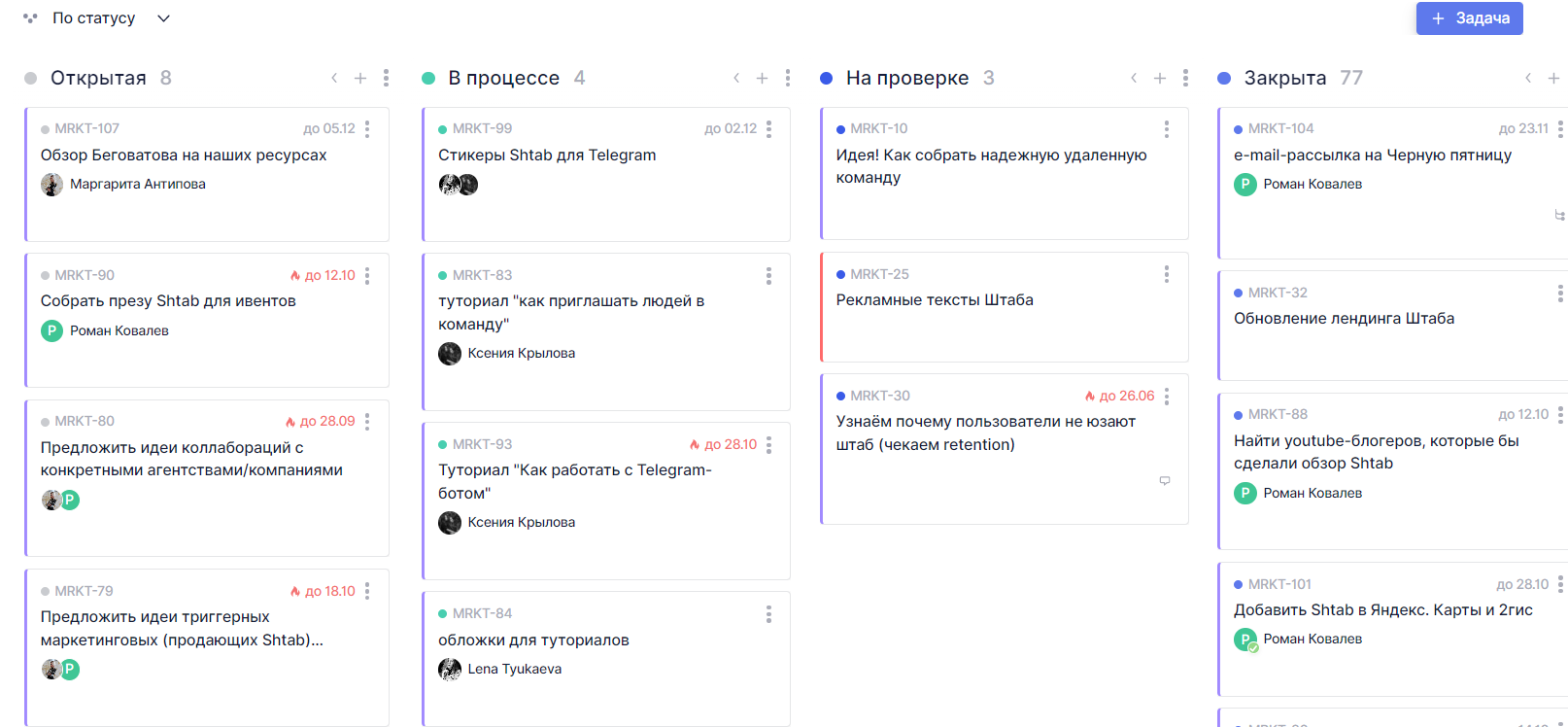
Task: Open three-dot menu on MRKT-99 card
Action: (x=768, y=128)
